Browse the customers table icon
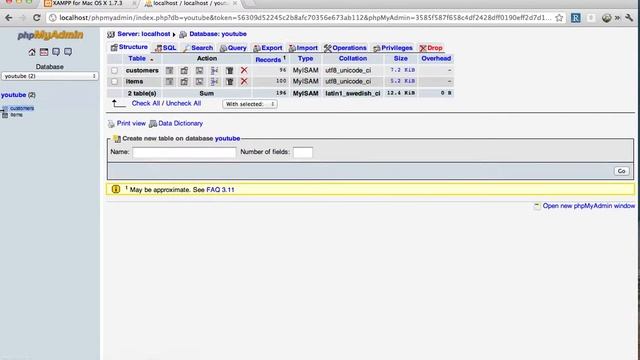The image size is (640, 360). point(169,70)
